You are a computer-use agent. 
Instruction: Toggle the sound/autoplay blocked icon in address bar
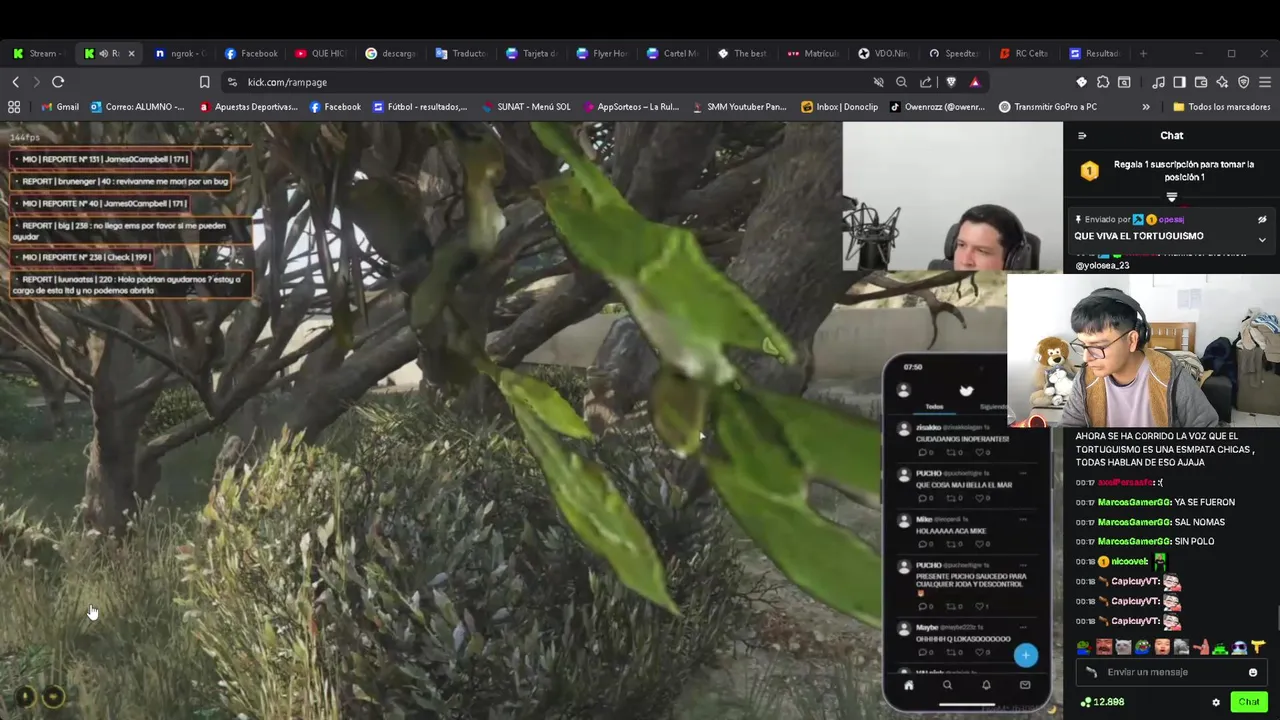point(878,82)
